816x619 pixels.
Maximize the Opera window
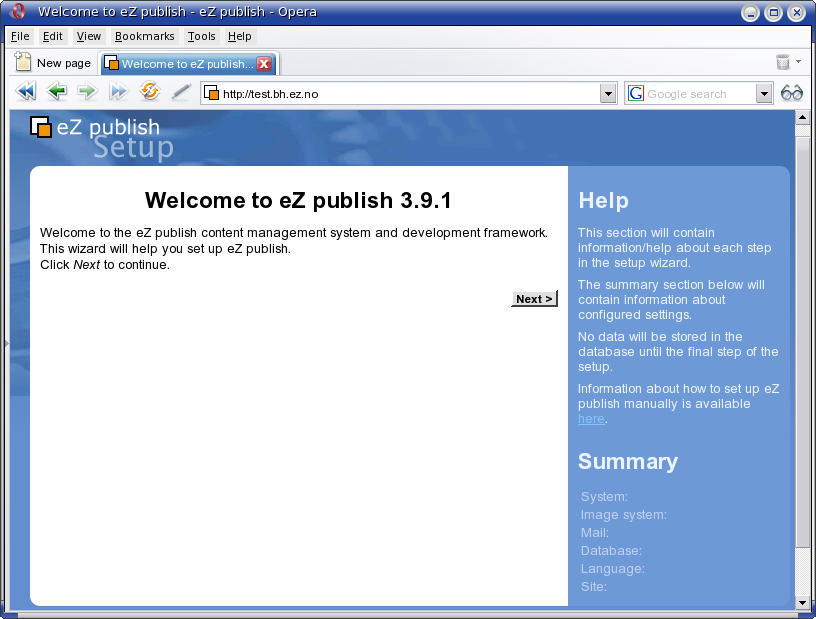point(773,12)
